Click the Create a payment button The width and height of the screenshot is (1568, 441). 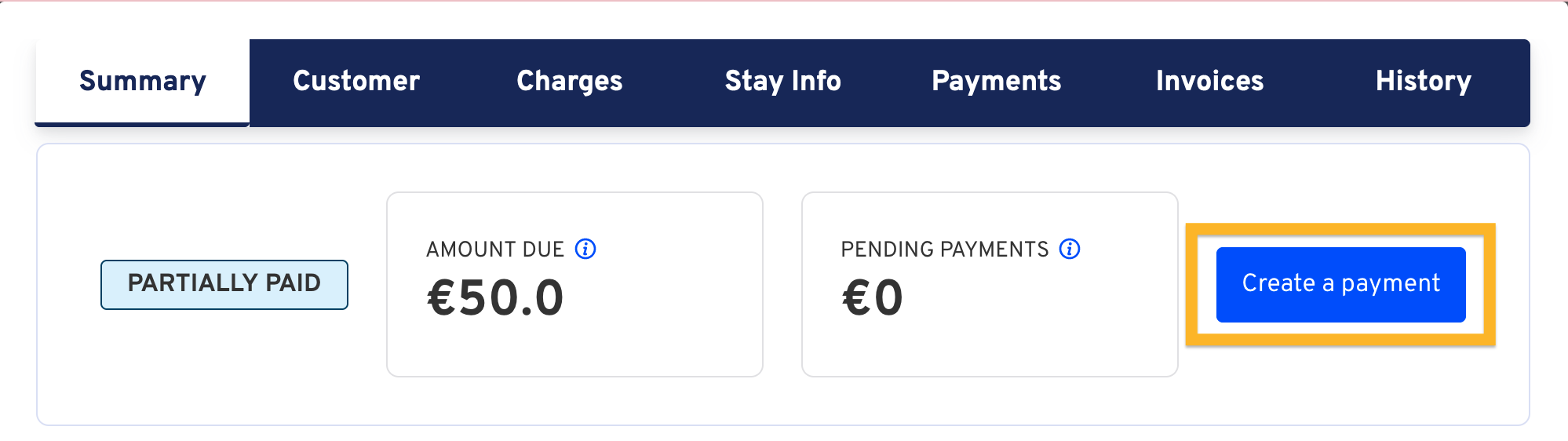1341,284
